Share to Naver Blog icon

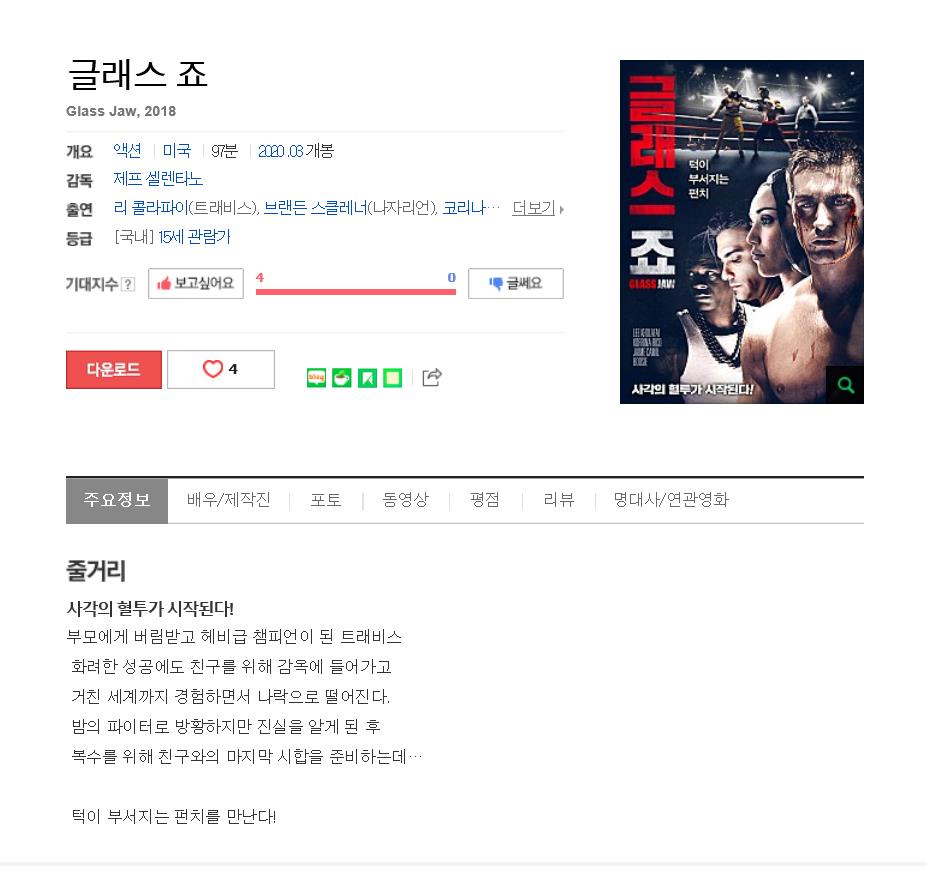[316, 378]
